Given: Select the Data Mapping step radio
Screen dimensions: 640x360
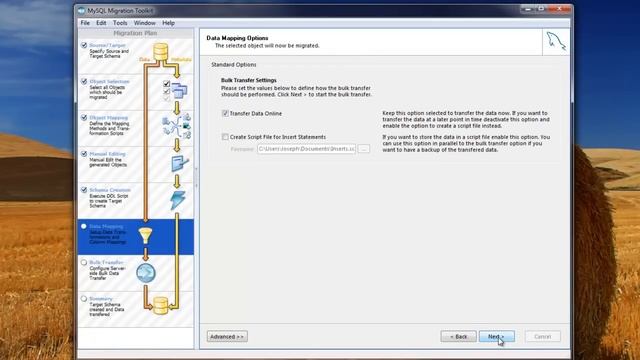Looking at the screenshot, I should pyautogui.click(x=84, y=226).
